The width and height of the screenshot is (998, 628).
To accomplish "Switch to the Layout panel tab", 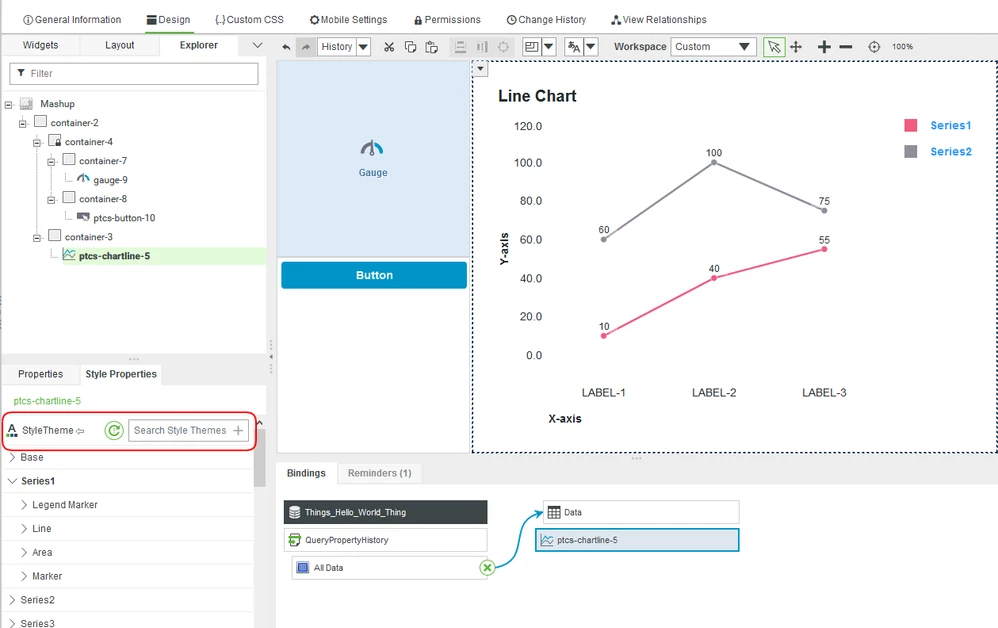I will (120, 45).
